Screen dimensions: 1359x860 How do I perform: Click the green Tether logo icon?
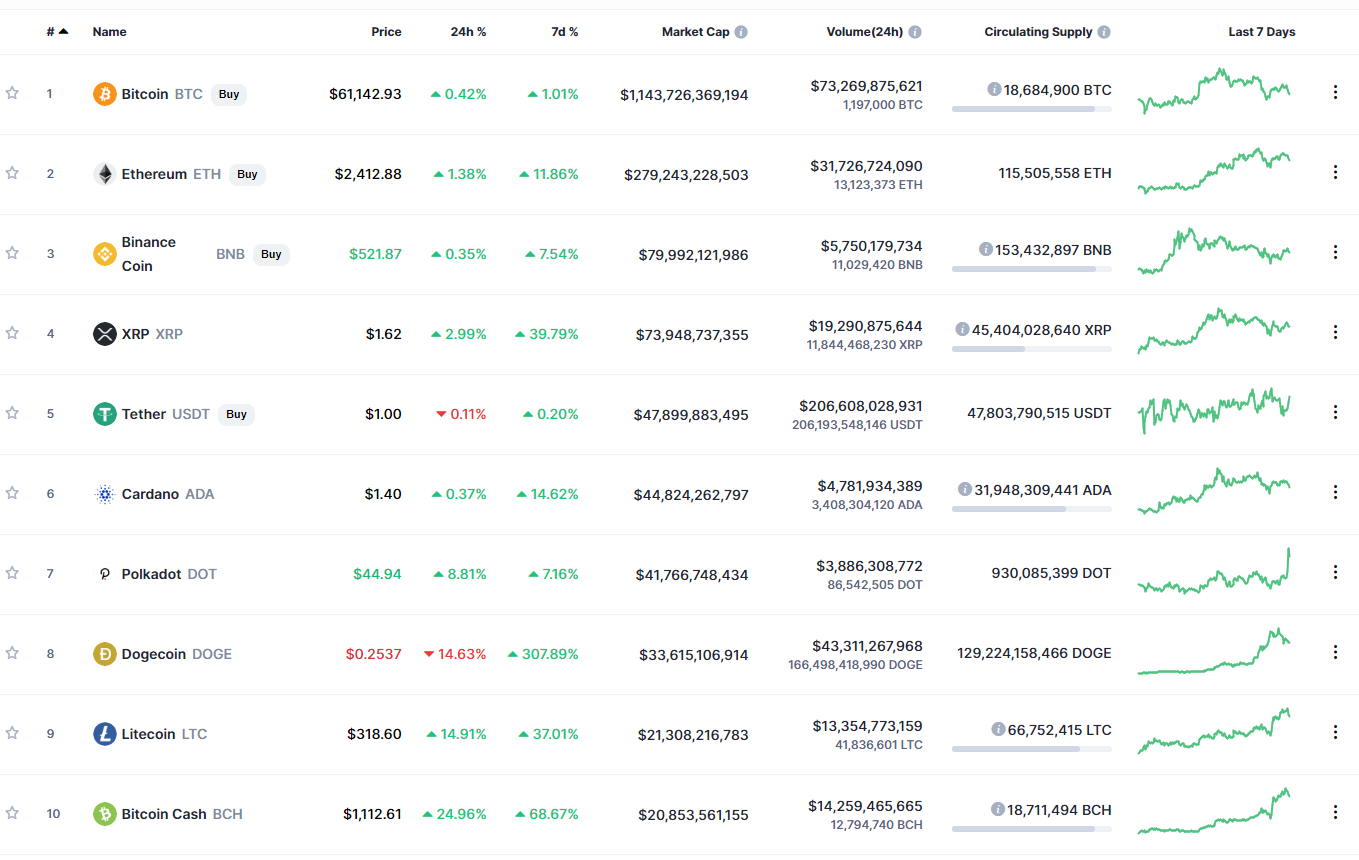[x=105, y=414]
